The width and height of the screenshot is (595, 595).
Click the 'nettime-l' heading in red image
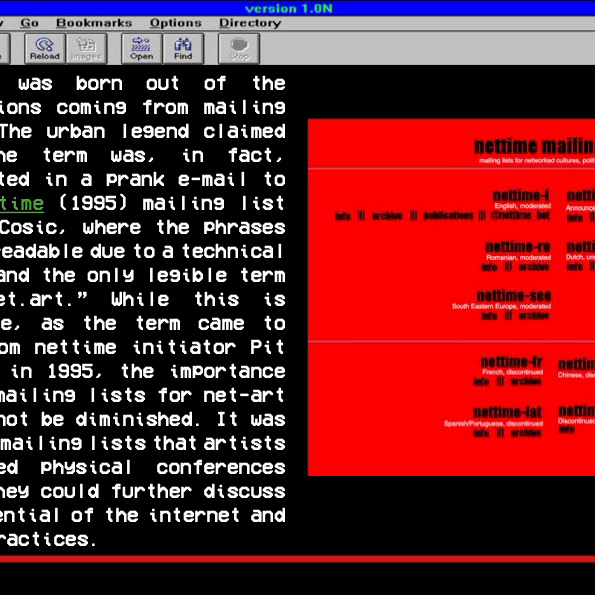click(x=521, y=196)
